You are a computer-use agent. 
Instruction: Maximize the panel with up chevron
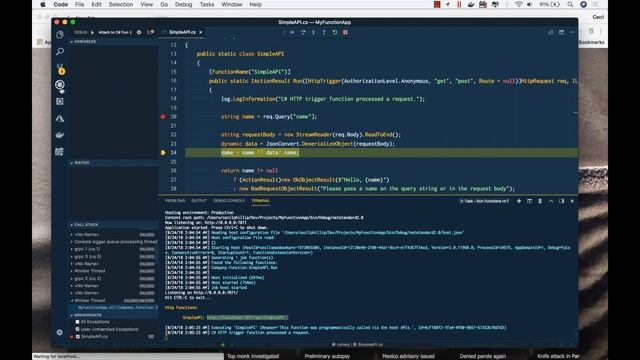[551, 201]
